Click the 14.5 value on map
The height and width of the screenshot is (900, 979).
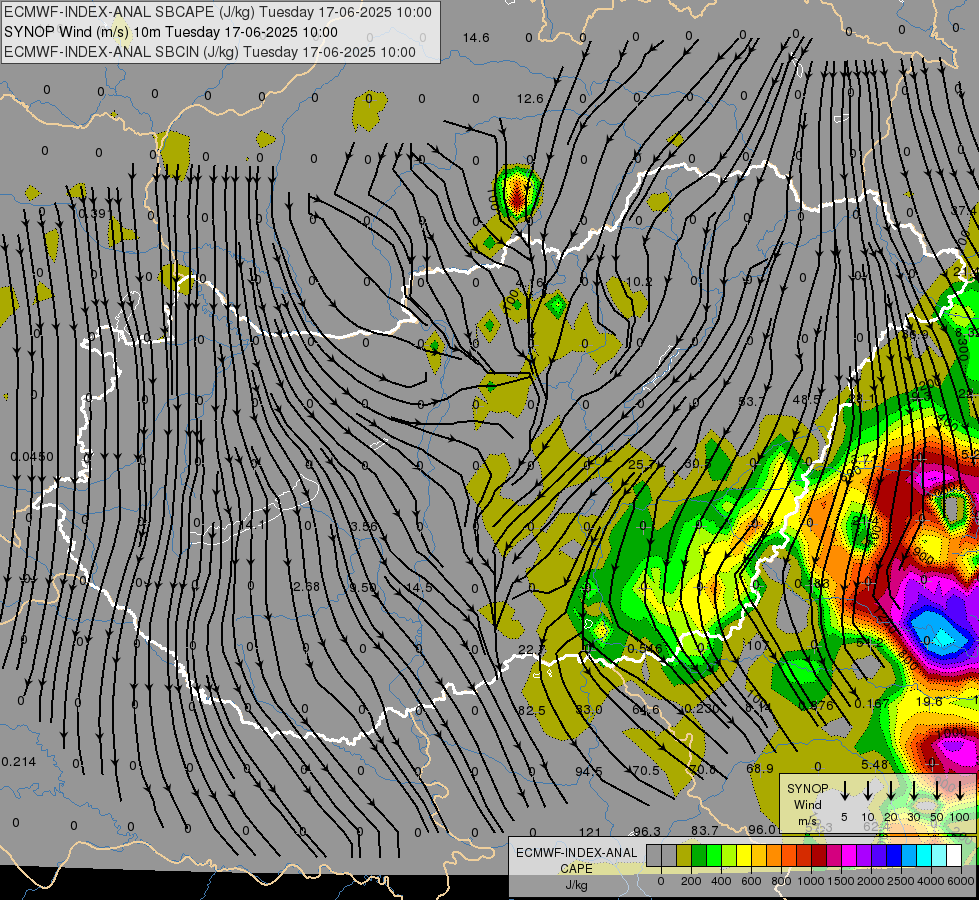419,587
